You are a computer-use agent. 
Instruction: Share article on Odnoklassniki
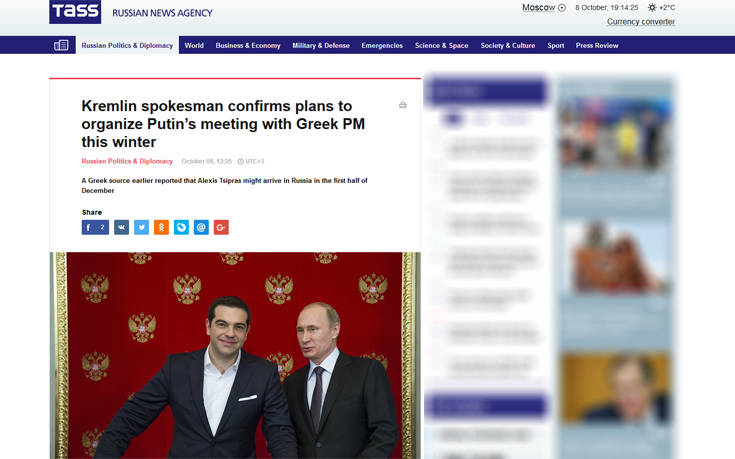click(161, 227)
